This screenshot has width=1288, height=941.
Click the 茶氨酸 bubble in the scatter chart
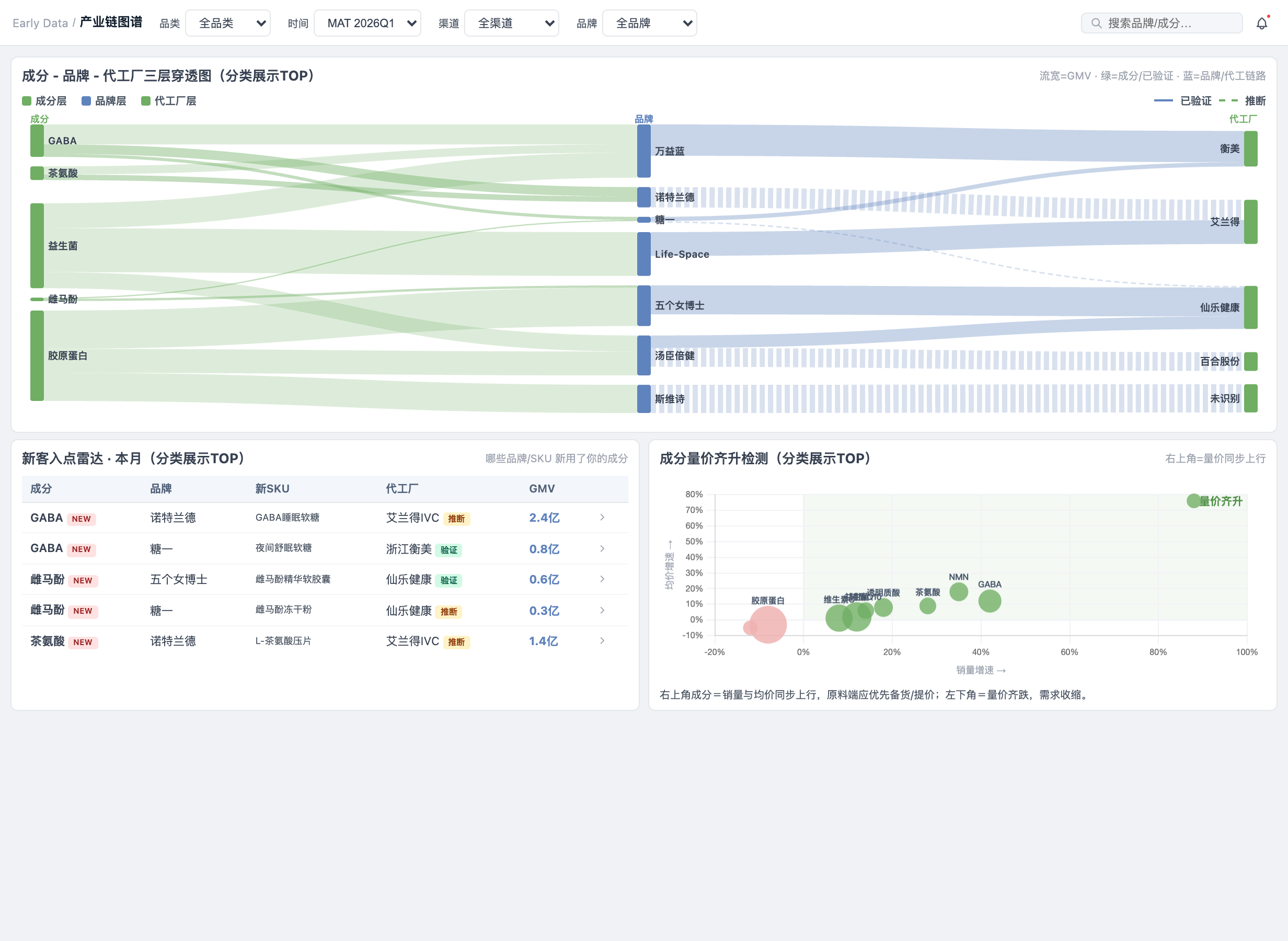click(x=927, y=605)
